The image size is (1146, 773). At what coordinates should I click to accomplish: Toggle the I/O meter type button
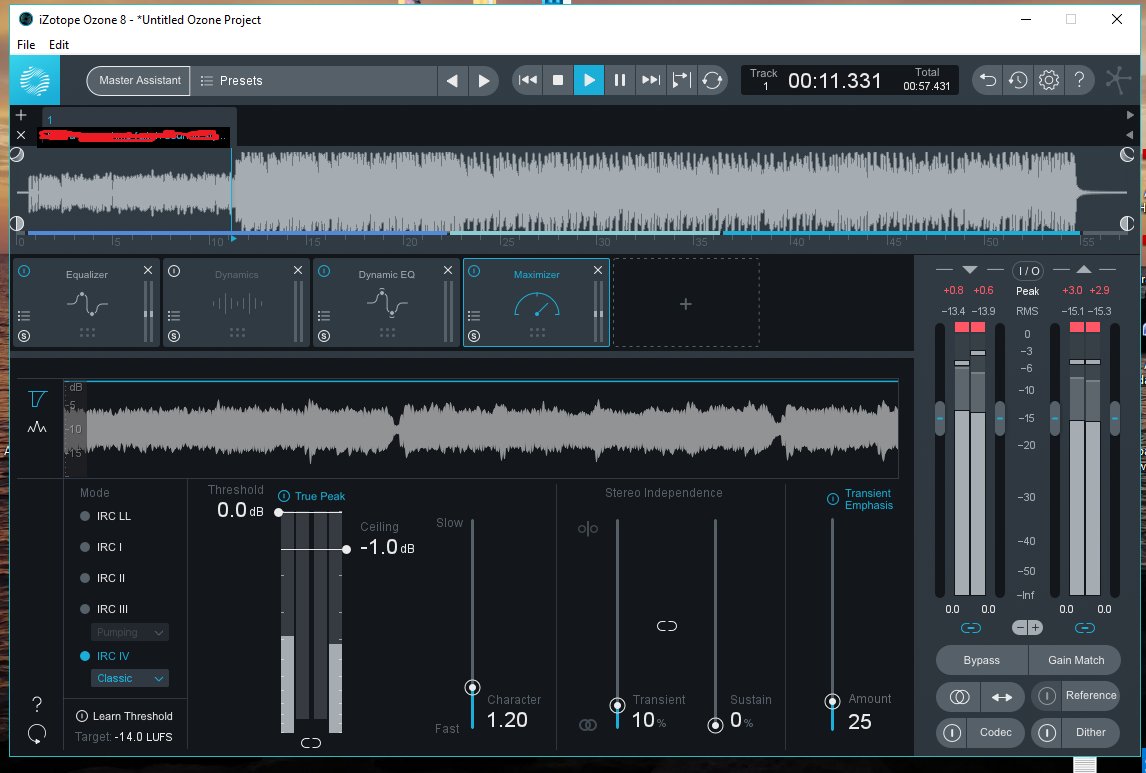[1028, 271]
